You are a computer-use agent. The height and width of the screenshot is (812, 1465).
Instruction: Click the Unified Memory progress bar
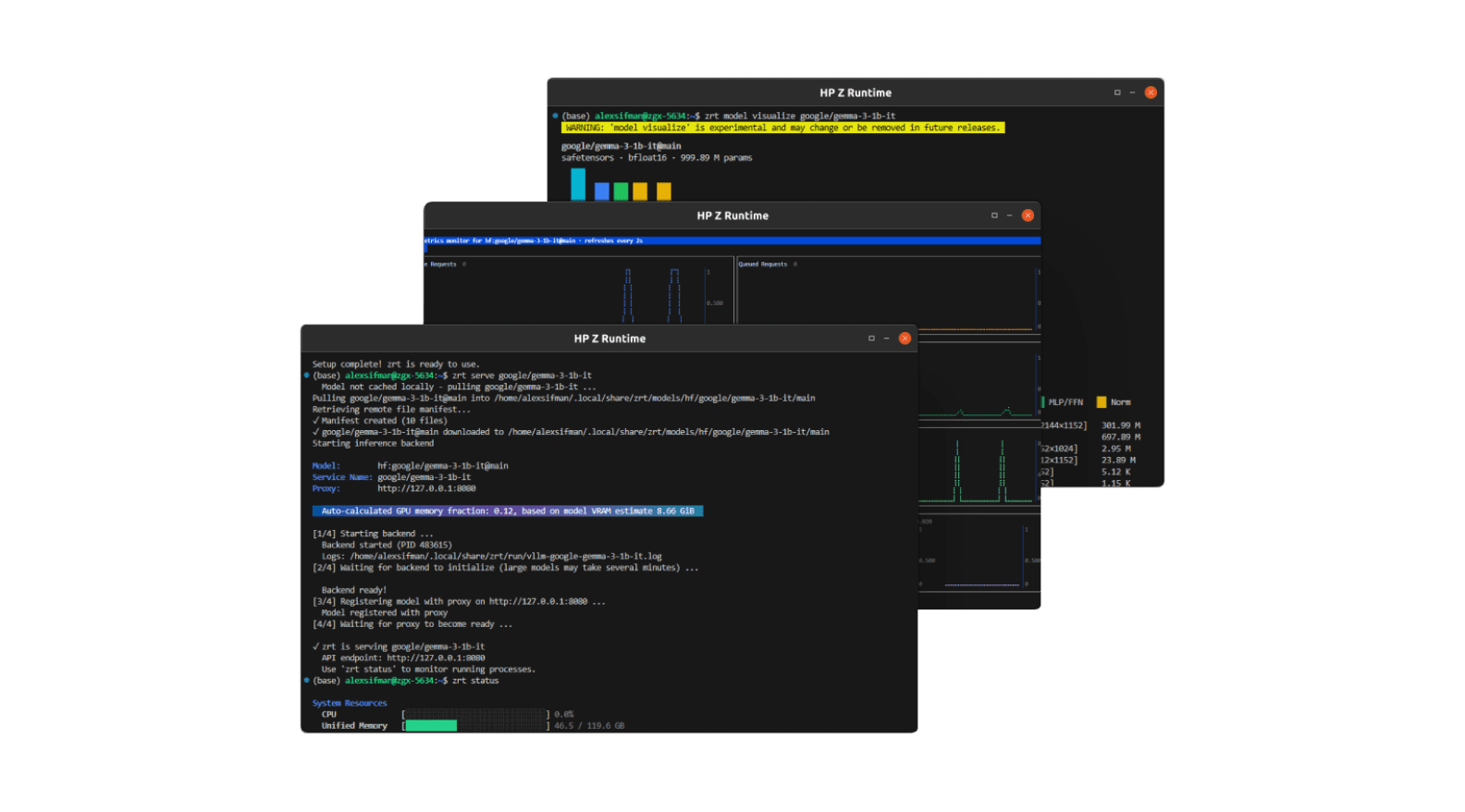click(x=475, y=726)
